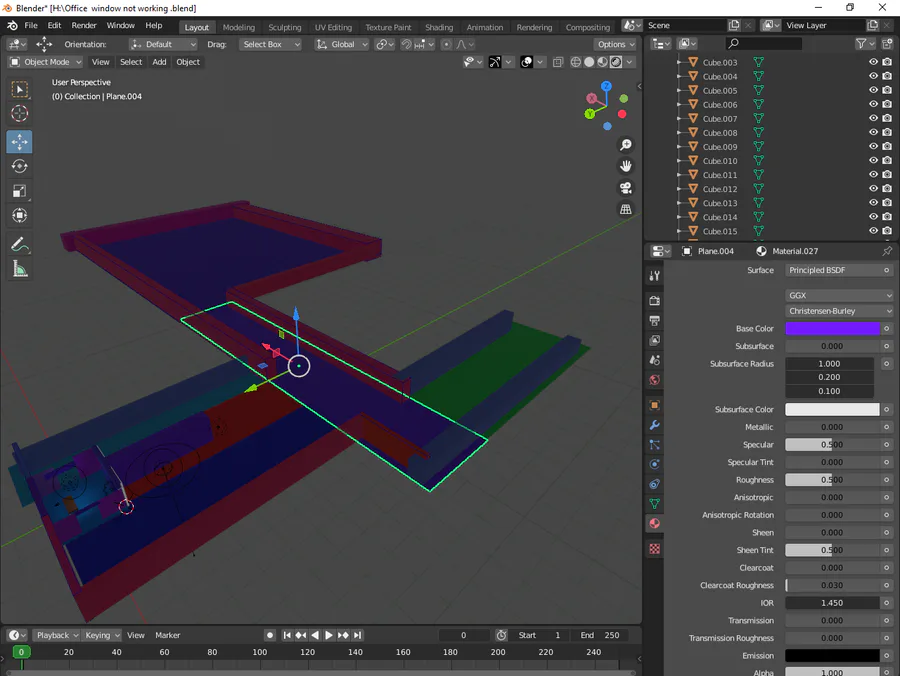Click the pan view hand icon
Image resolution: width=900 pixels, height=676 pixels.
coord(626,166)
